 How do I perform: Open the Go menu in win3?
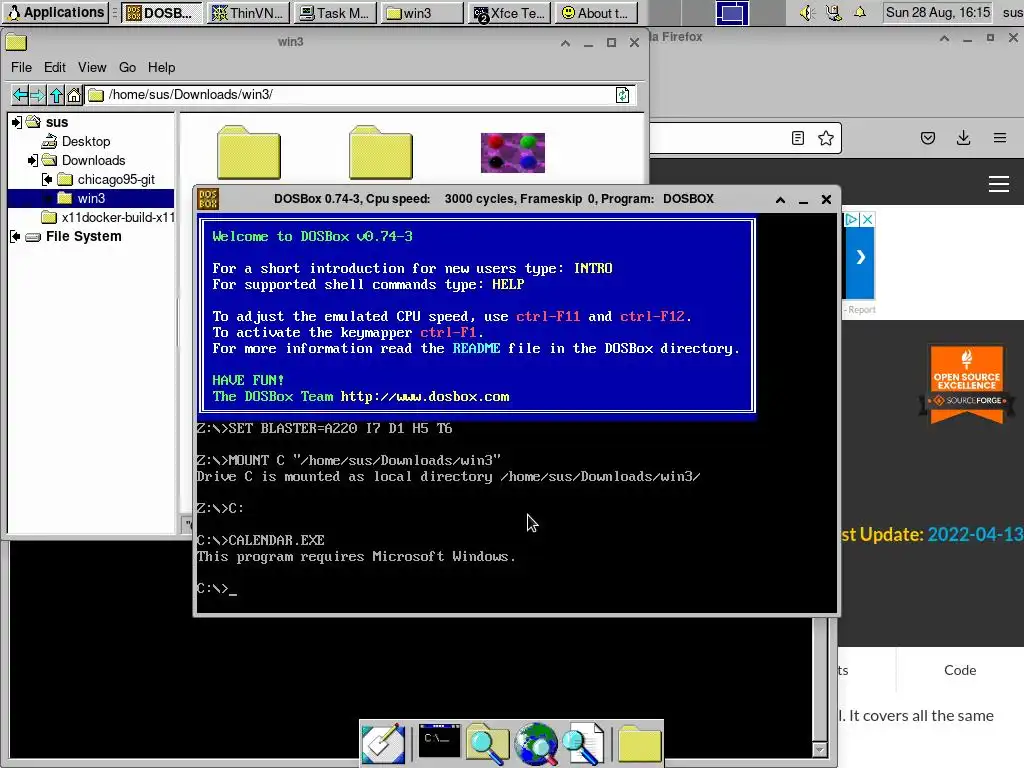tap(127, 67)
